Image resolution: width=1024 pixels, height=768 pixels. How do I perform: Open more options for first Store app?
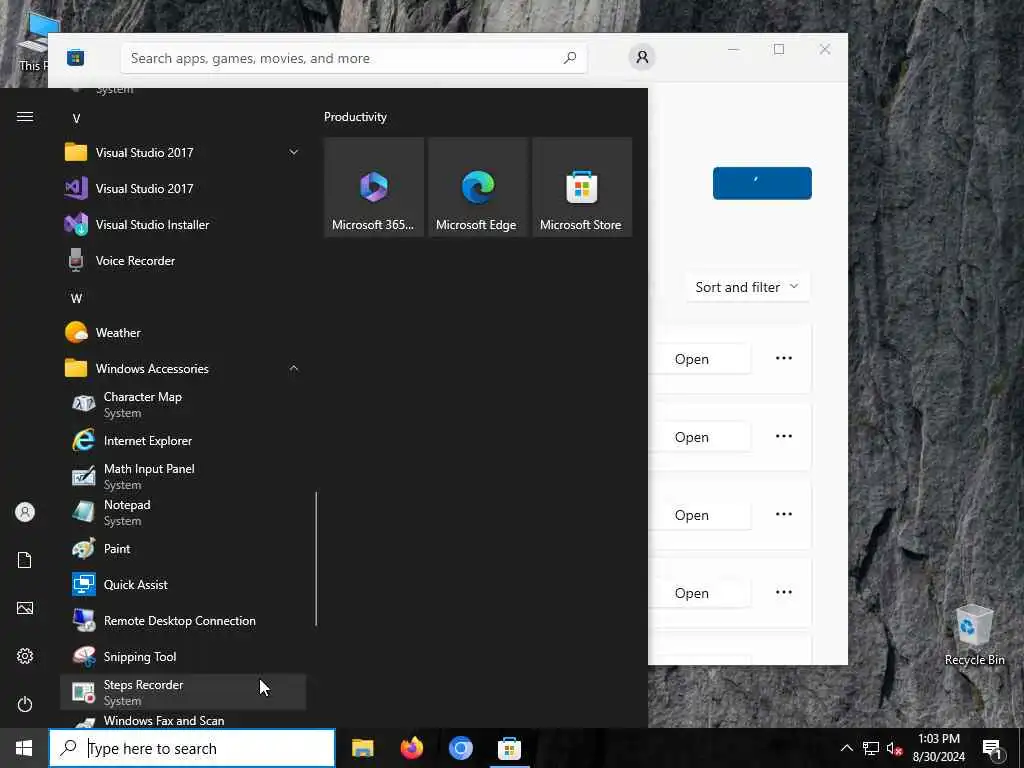784,358
